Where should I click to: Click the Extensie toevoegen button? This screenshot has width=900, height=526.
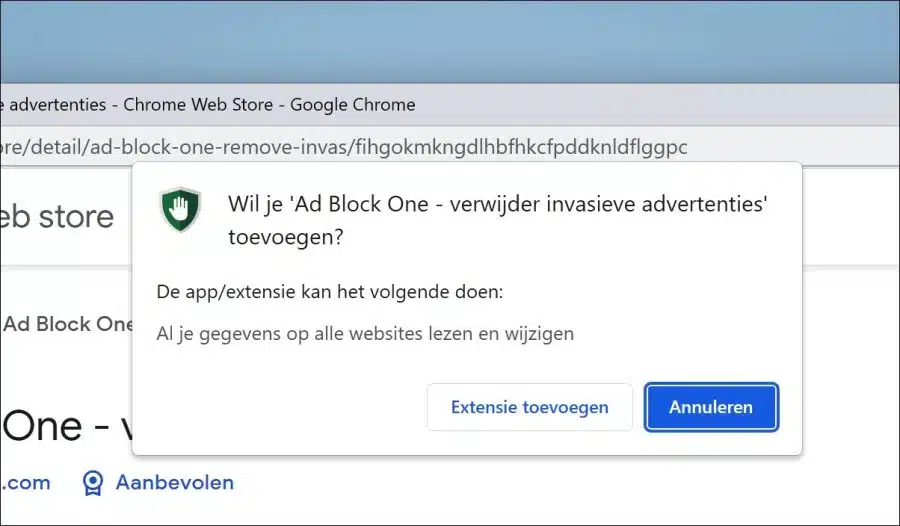click(529, 407)
